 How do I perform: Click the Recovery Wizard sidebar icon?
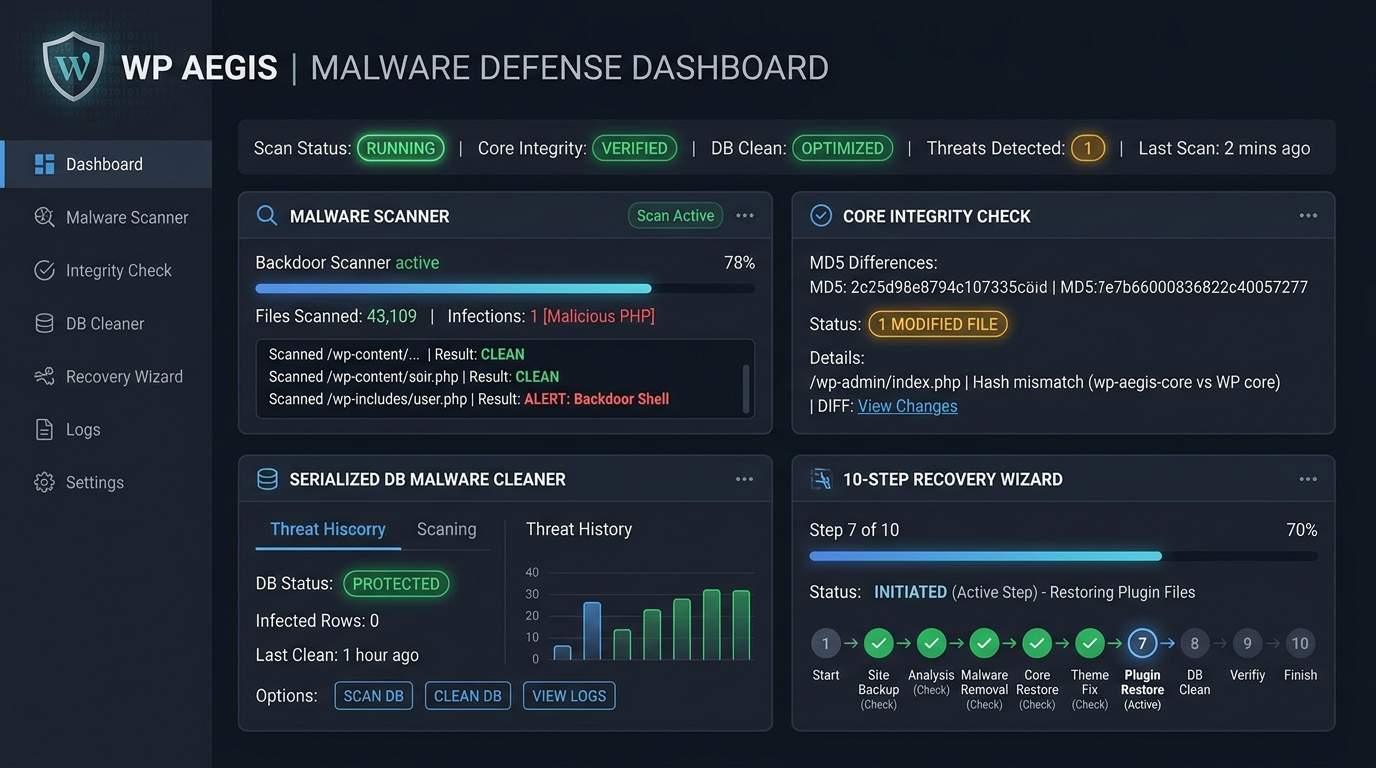44,376
